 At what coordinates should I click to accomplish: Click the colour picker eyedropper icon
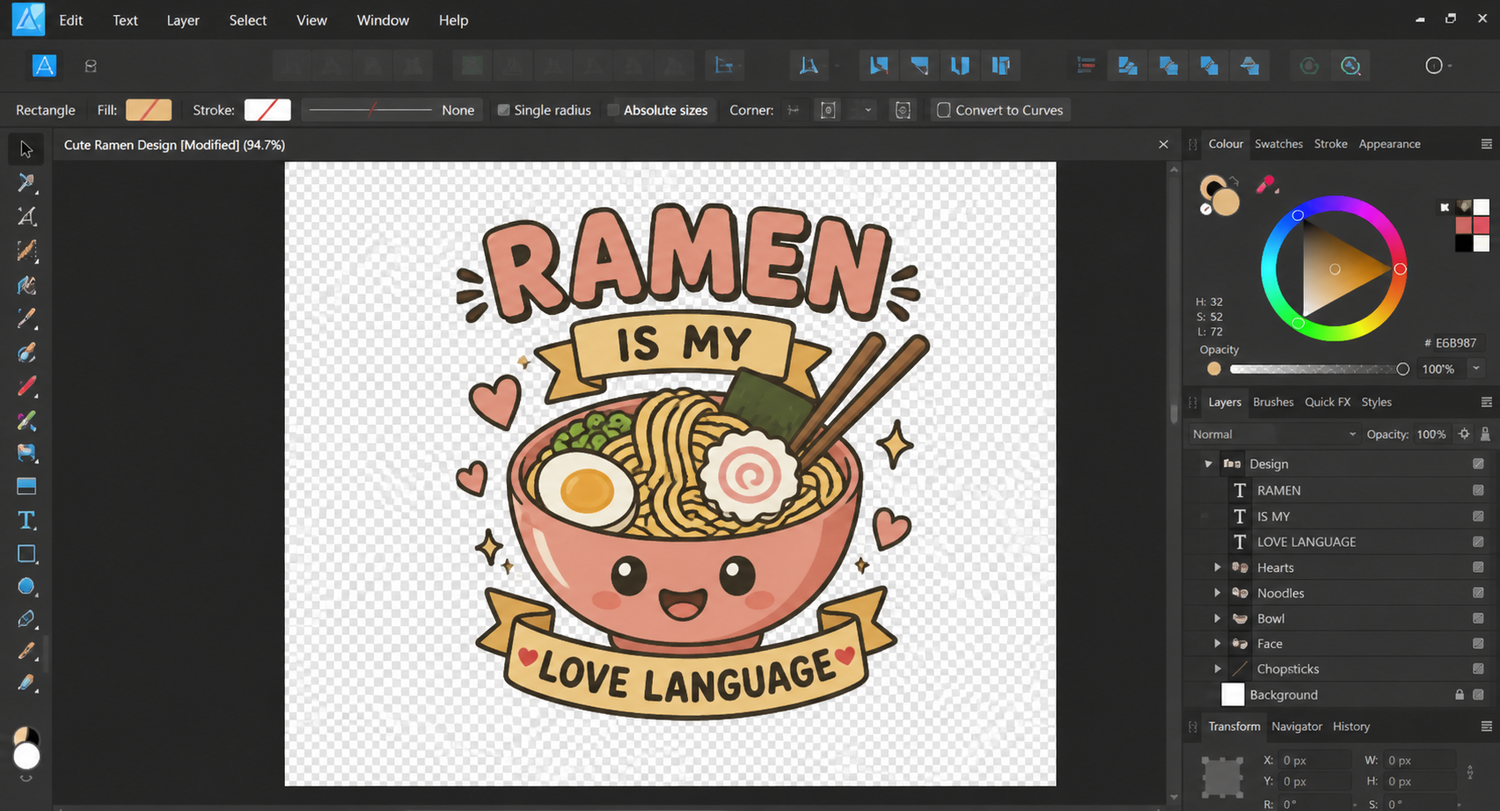coord(1266,184)
